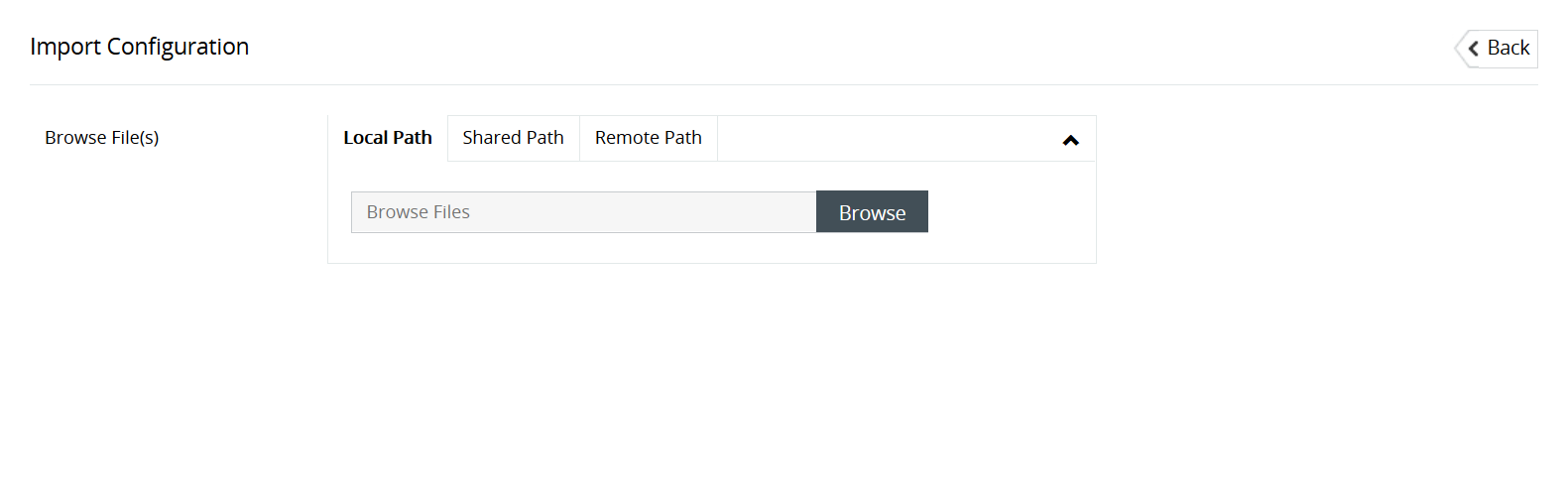Switch to the Shared Path tab

point(513,138)
